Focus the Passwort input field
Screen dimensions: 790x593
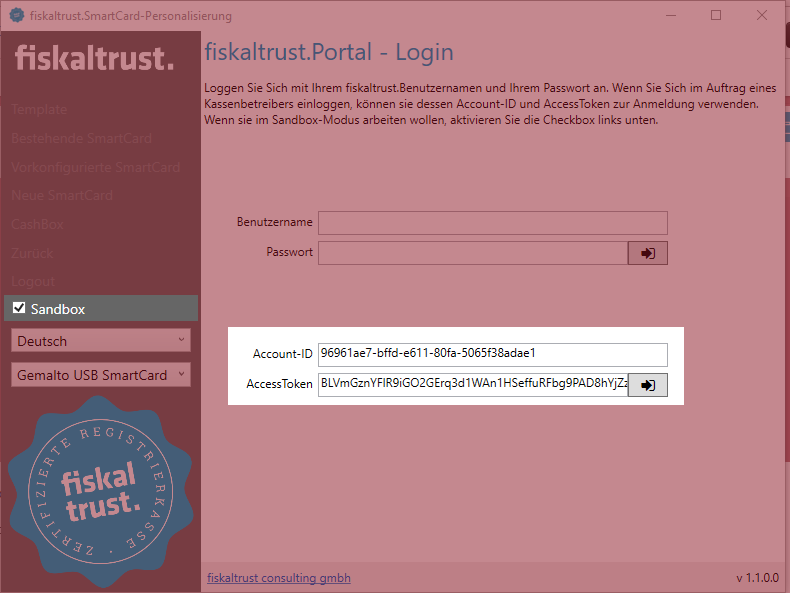[473, 253]
